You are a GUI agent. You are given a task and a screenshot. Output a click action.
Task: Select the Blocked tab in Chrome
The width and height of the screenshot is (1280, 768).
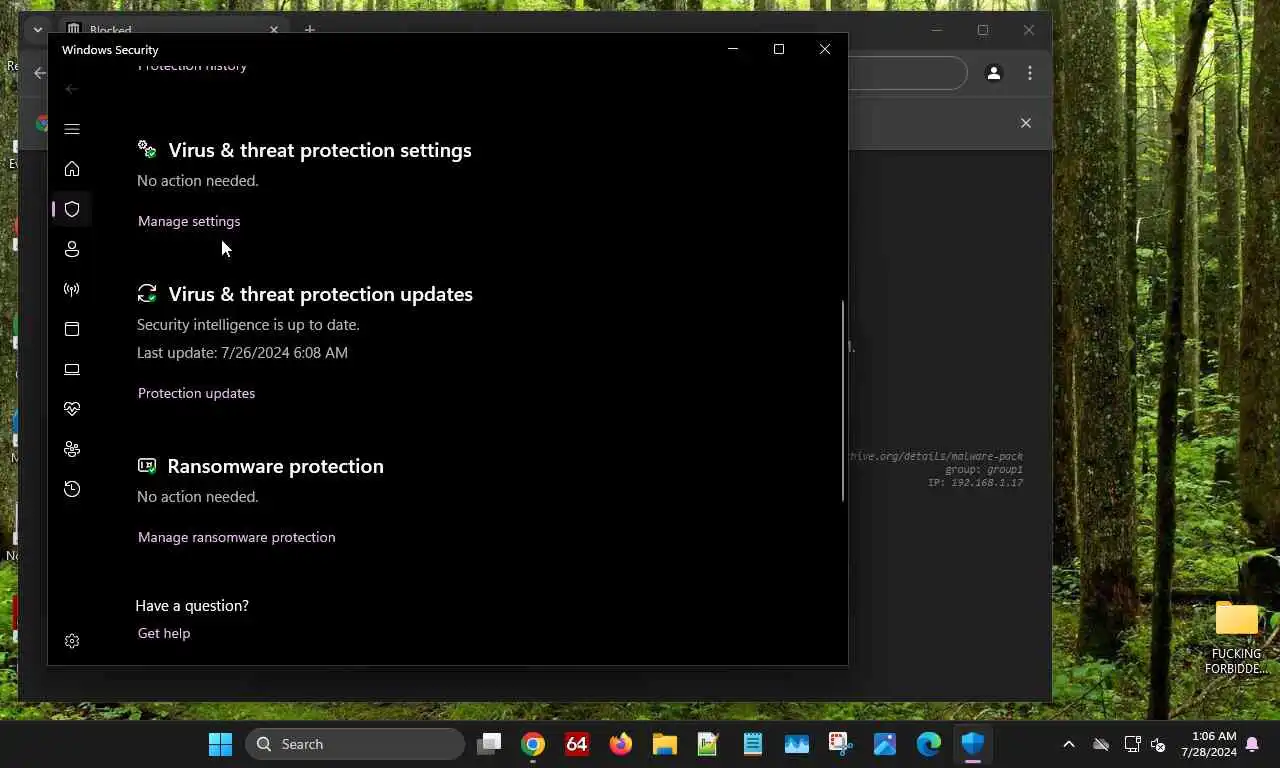click(x=170, y=29)
